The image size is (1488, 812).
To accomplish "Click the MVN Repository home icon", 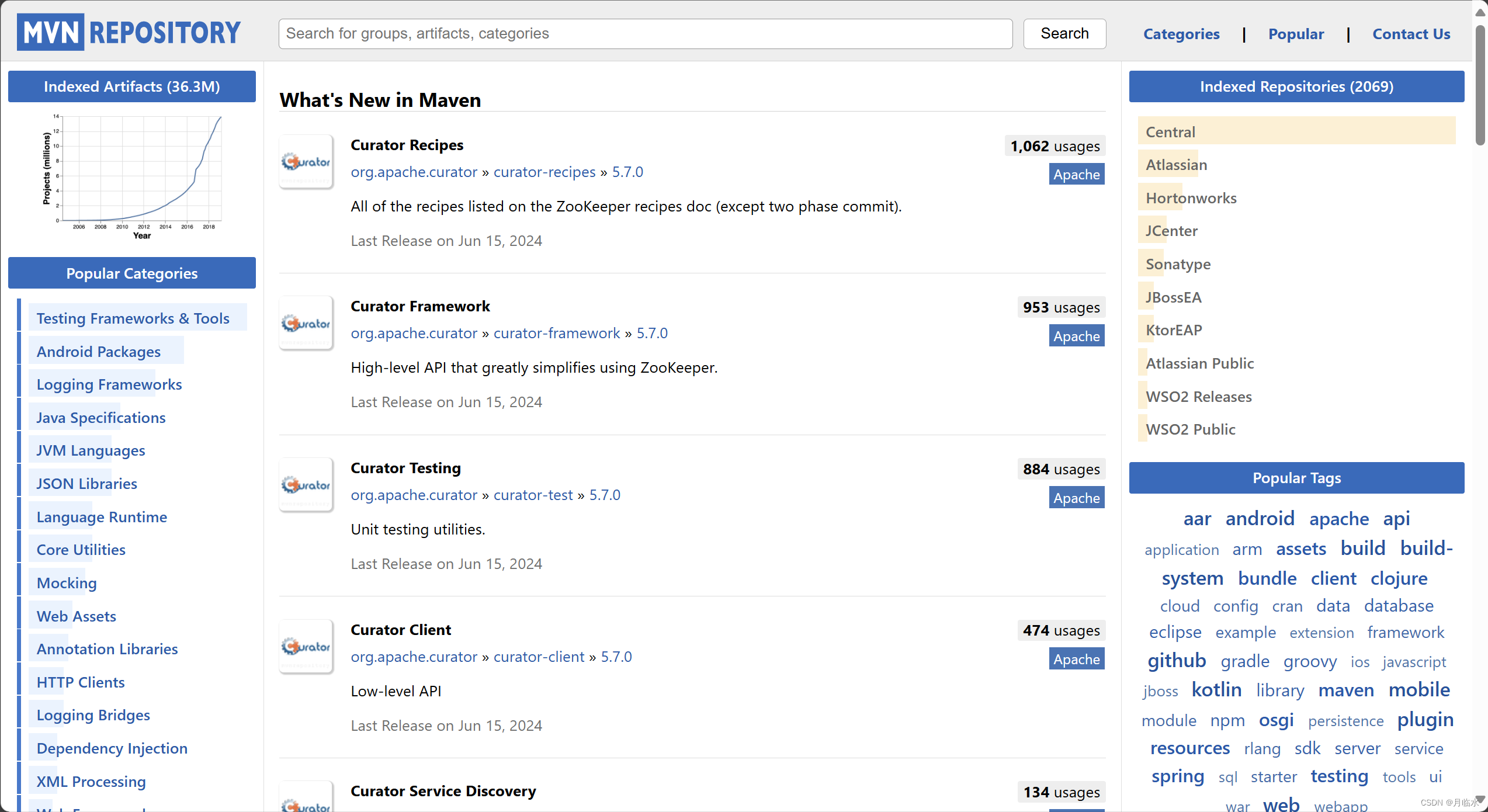I will 130,33.
